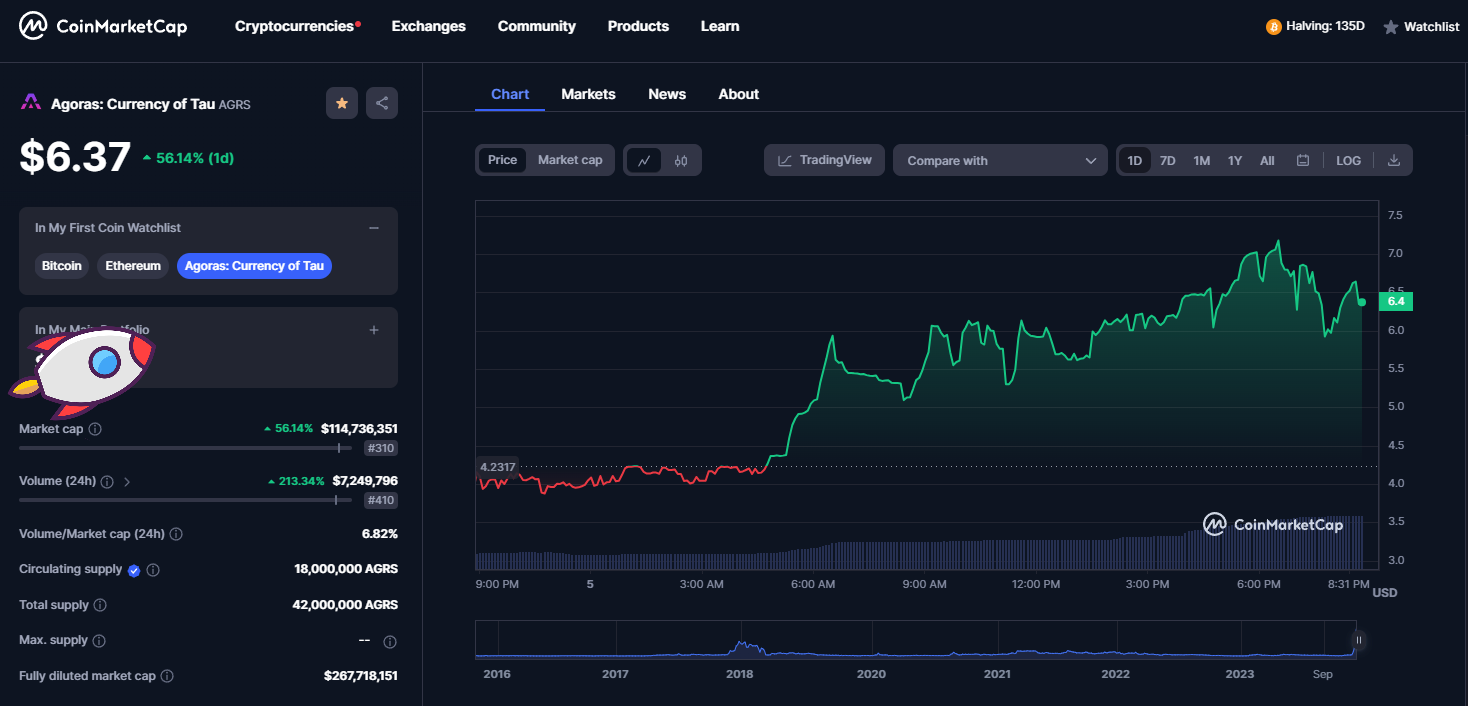The width and height of the screenshot is (1468, 706).
Task: Select the 1M time range
Action: (x=1201, y=160)
